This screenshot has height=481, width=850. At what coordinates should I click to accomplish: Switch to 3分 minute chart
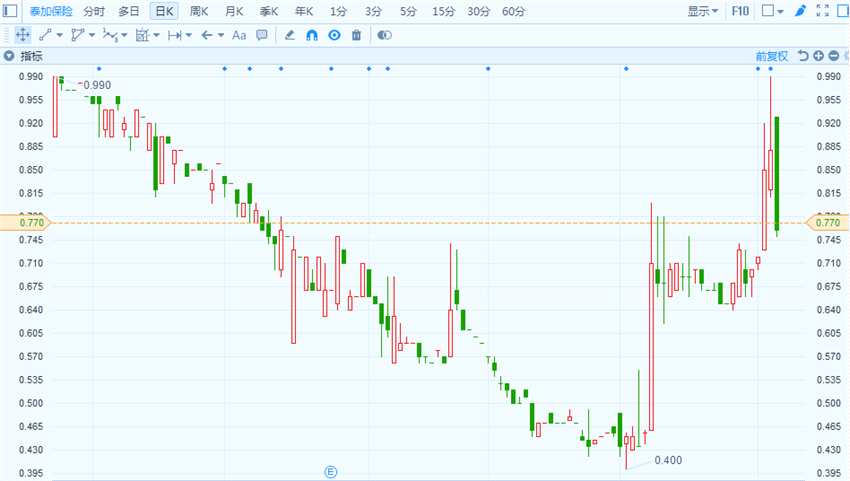(x=373, y=11)
